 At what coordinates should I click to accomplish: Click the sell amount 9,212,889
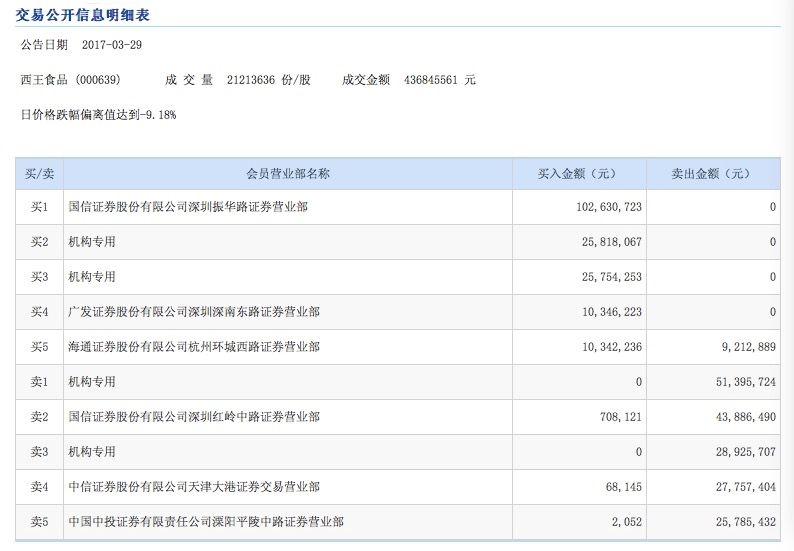pos(748,346)
